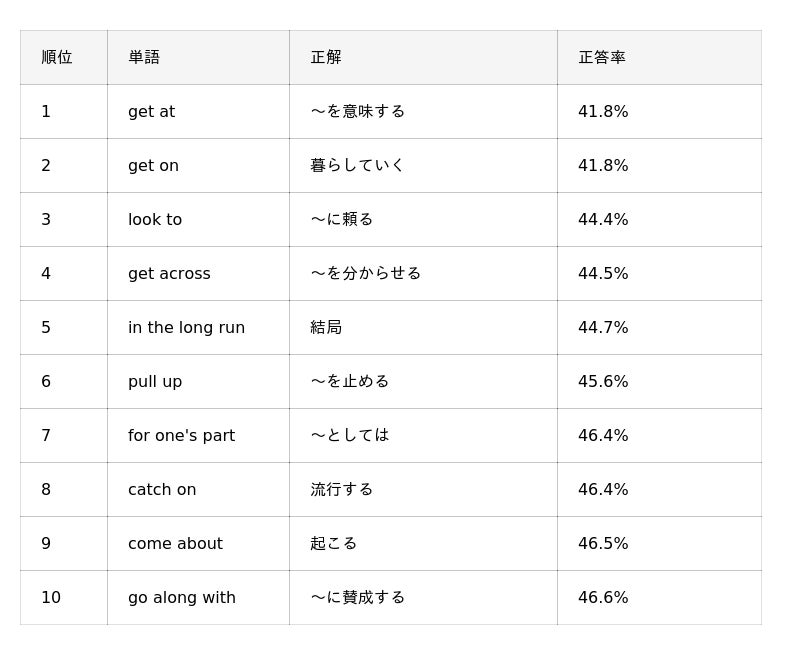Click the 順位 column header
This screenshot has height=655, width=800.
(x=64, y=57)
